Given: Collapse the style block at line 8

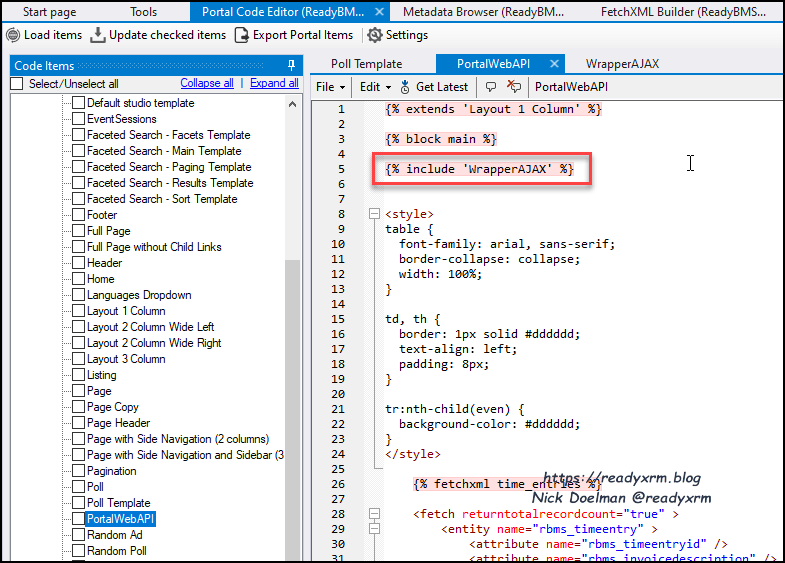Looking at the screenshot, I should (x=374, y=214).
